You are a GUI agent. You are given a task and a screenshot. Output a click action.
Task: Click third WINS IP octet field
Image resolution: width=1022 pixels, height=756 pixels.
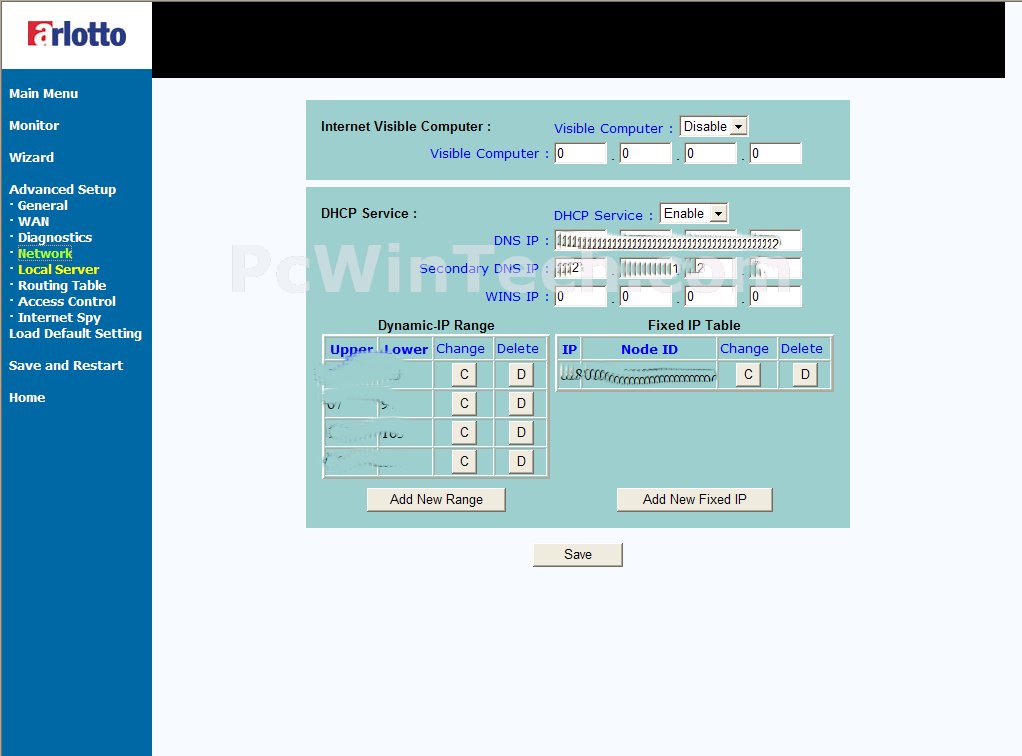710,297
